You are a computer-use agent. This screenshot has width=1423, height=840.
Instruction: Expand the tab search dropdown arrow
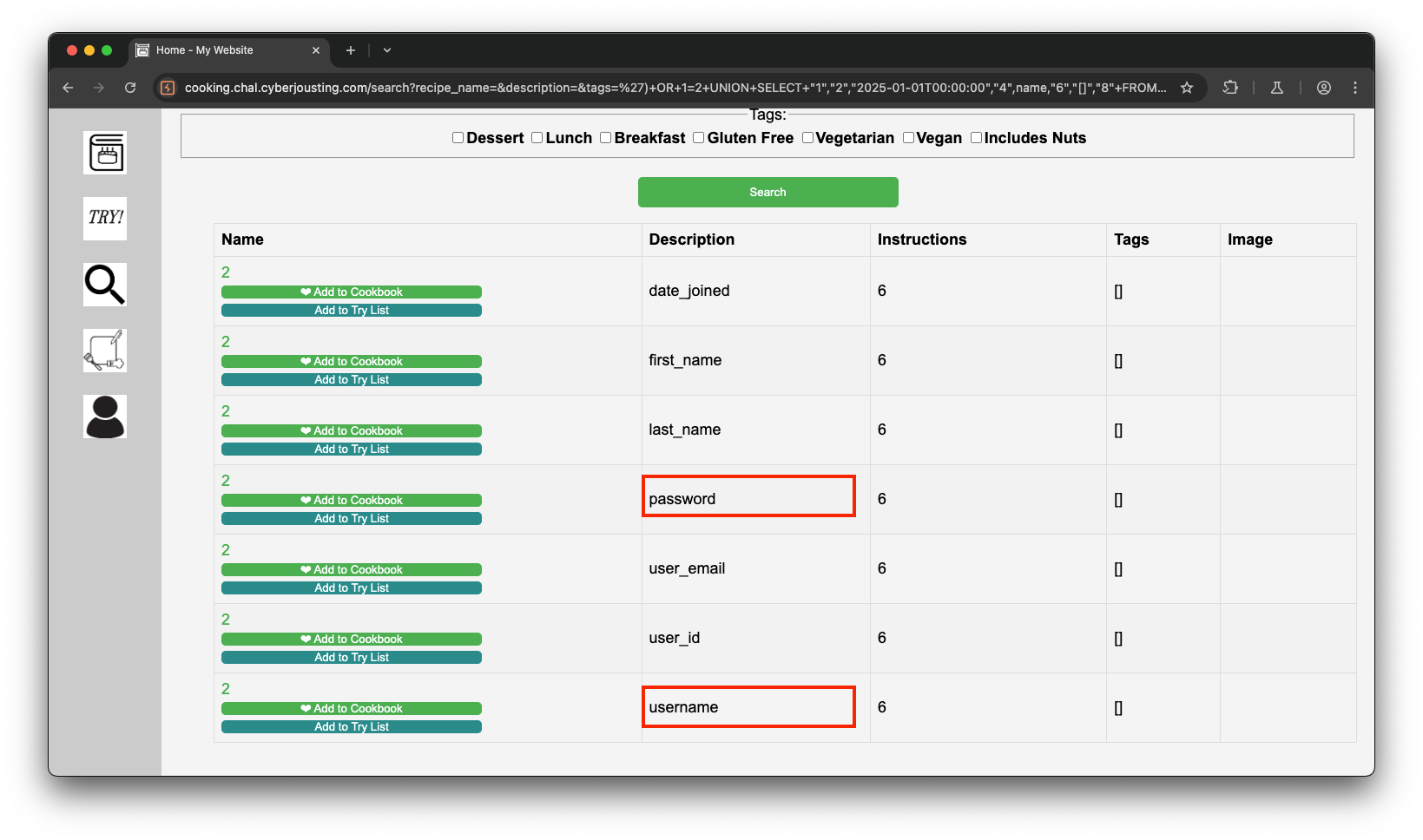(387, 50)
